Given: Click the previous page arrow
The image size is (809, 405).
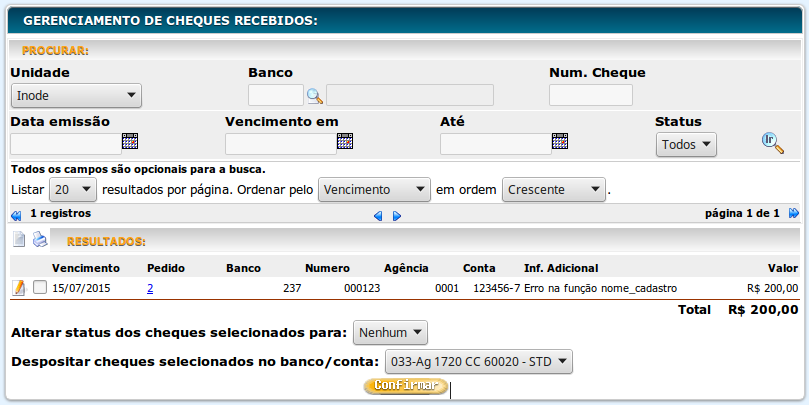Looking at the screenshot, I should tap(377, 215).
